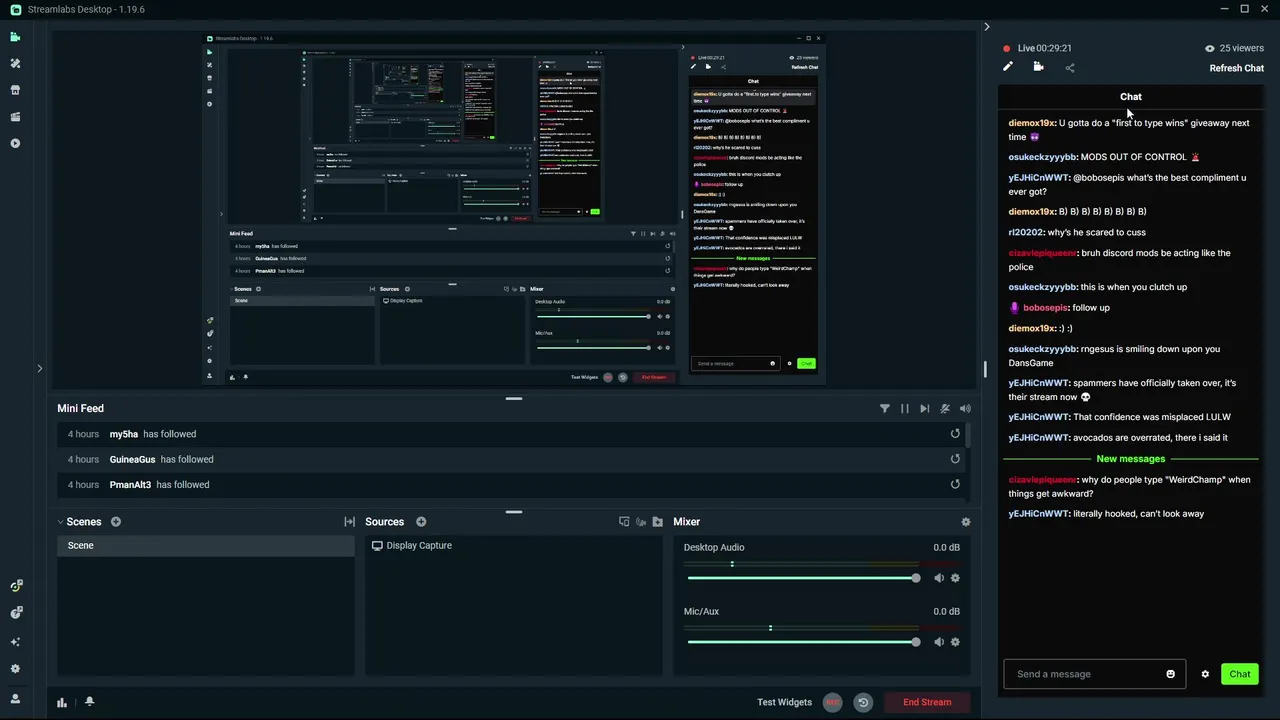This screenshot has height=720, width=1280.
Task: Click the New messages divider in chat
Action: [x=1131, y=459]
